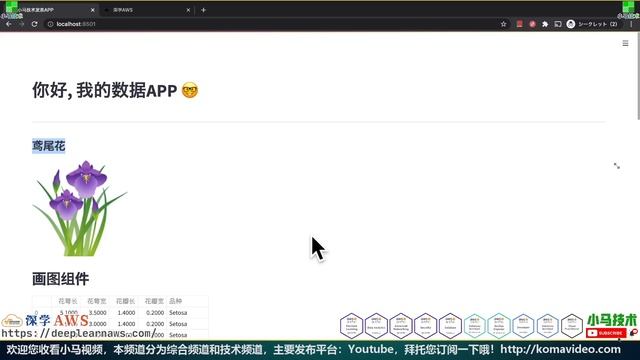Click the red book extension icon
Image resolution: width=640 pixels, height=360 pixels.
[x=519, y=24]
